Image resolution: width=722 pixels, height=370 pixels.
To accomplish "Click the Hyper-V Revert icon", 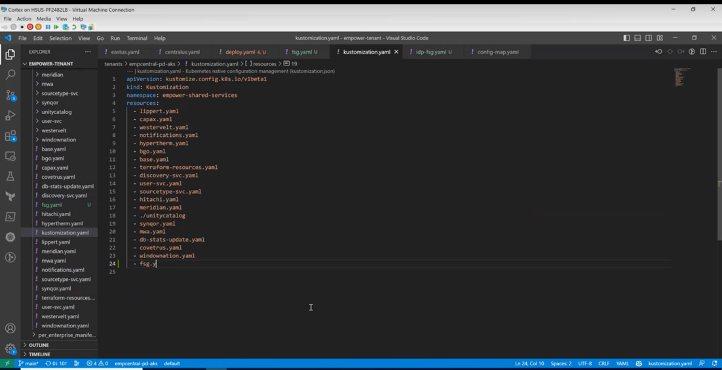I will coord(74,27).
